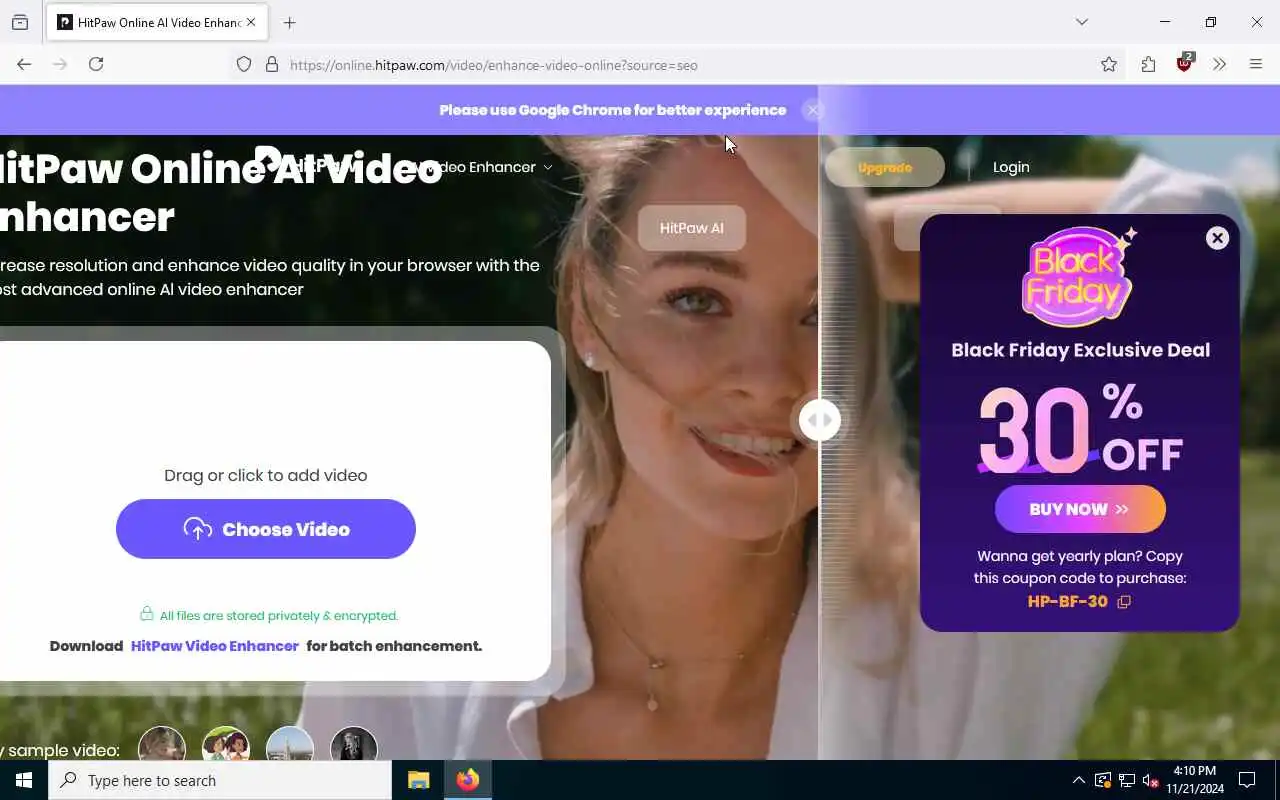Click the muted volume tray icon
This screenshot has height=800, width=1280.
[1150, 780]
